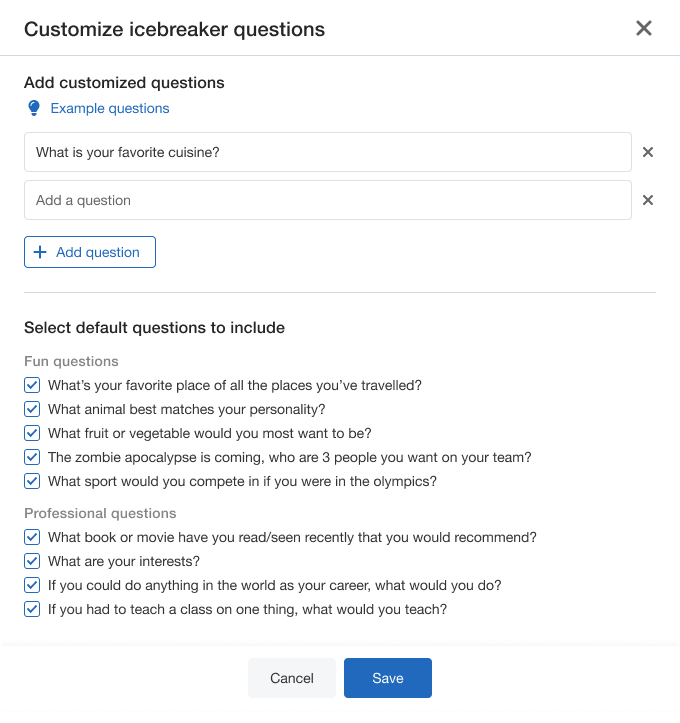Save the icebreaker question settings

point(388,678)
